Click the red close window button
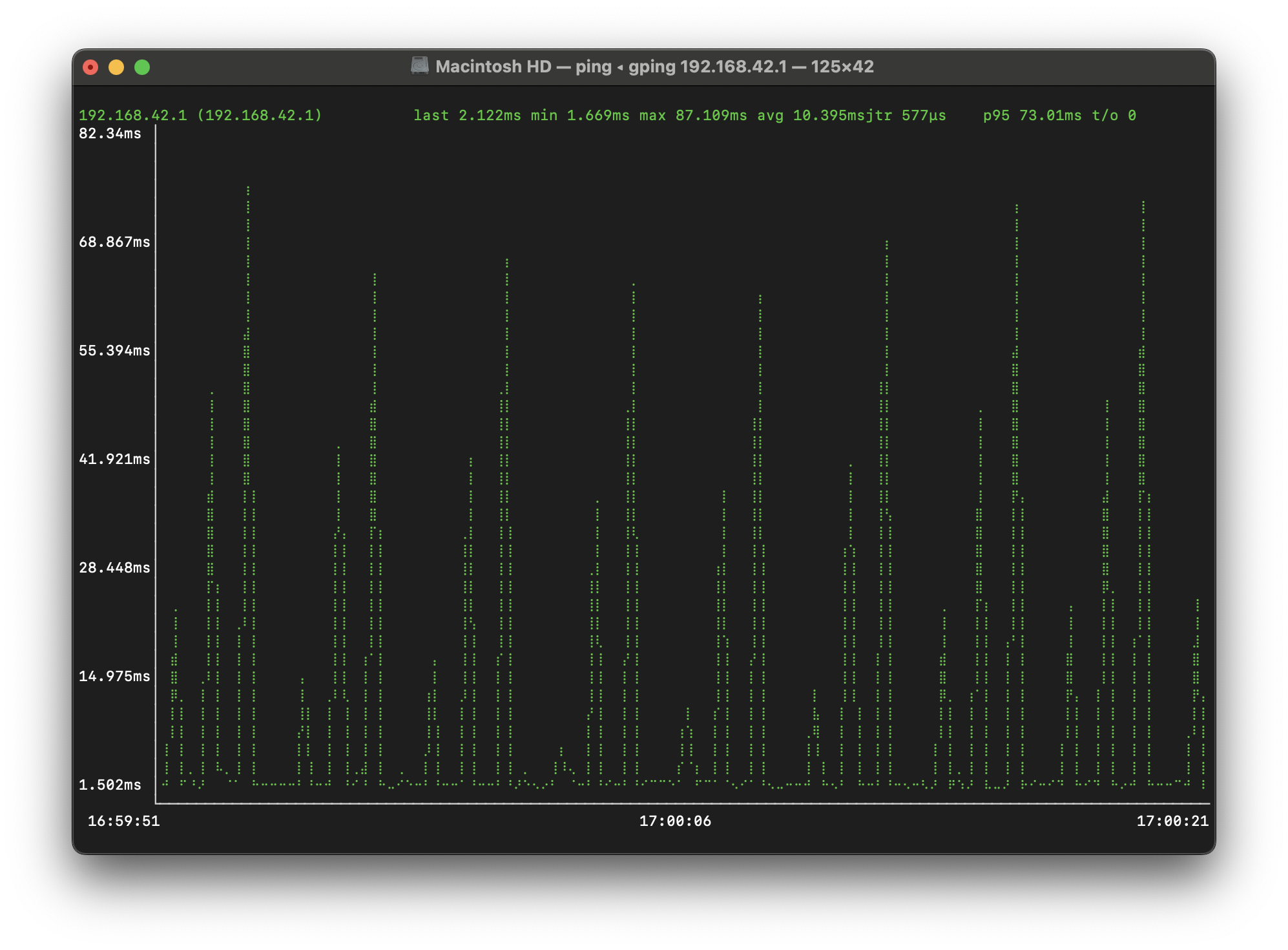 [90, 67]
